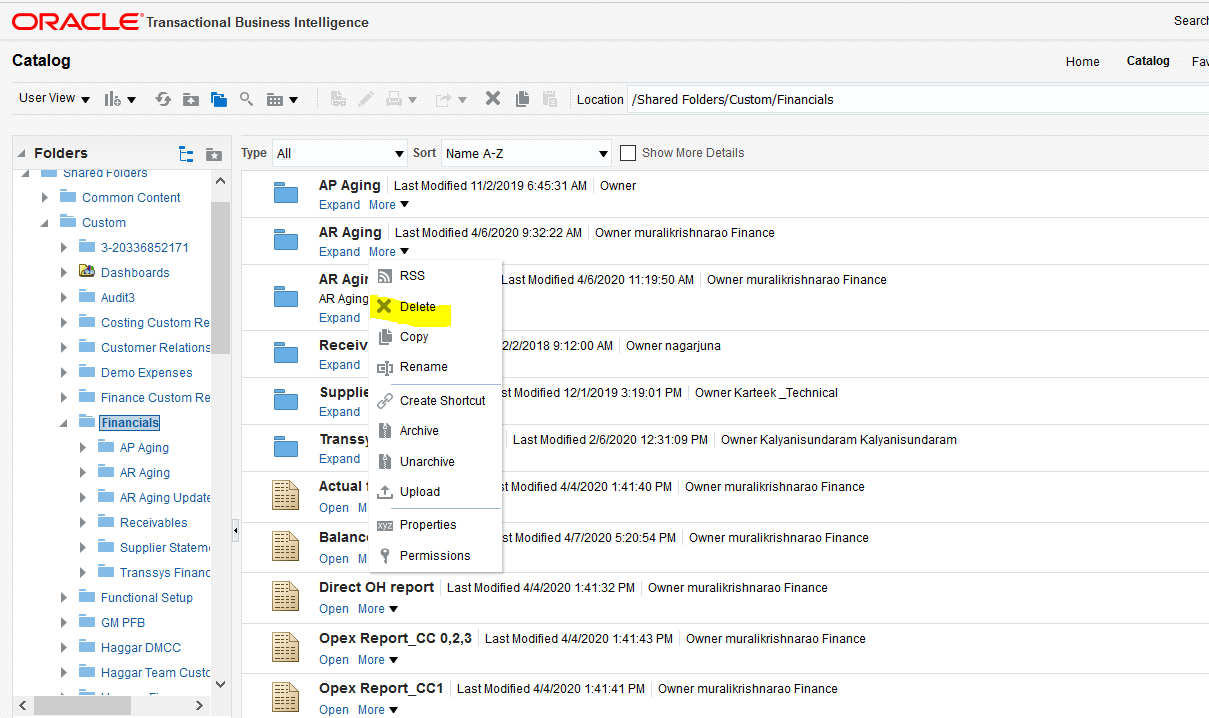Choose Unarchive from the More menu
This screenshot has height=718, width=1209.
(435, 462)
